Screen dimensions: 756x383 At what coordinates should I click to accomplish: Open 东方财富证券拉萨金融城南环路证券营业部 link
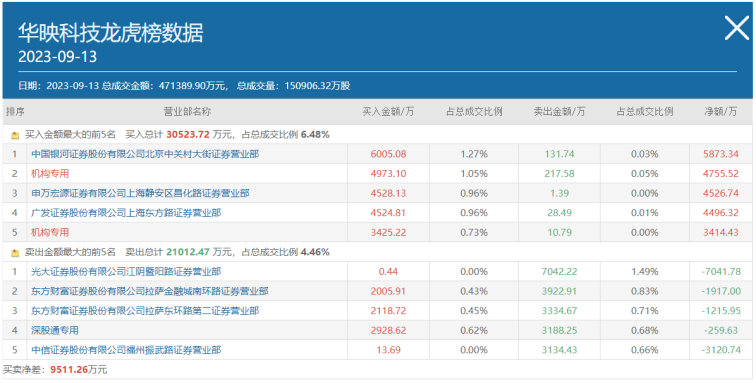pos(150,291)
